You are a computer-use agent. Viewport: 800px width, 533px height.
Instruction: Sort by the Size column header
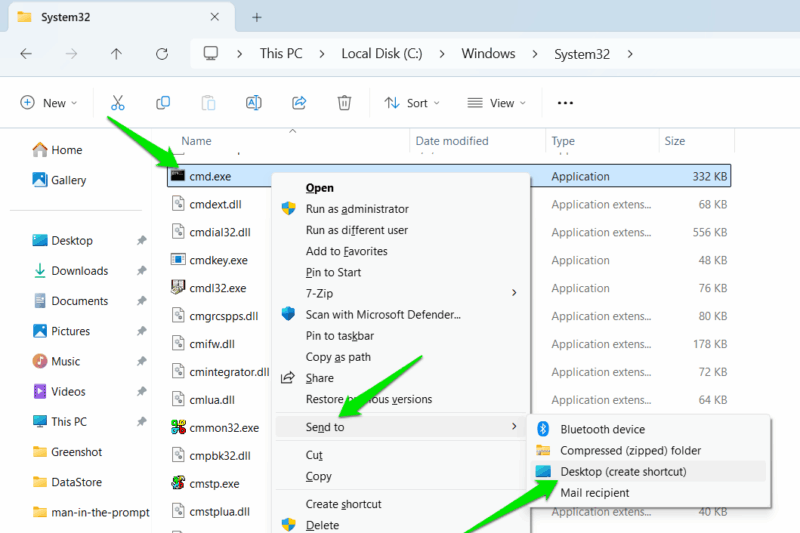coord(674,141)
